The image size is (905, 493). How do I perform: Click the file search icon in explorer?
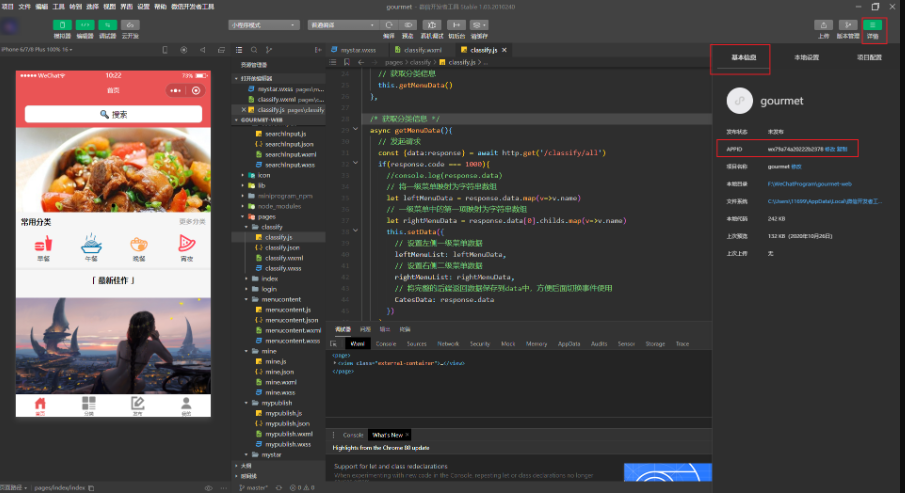pos(254,49)
